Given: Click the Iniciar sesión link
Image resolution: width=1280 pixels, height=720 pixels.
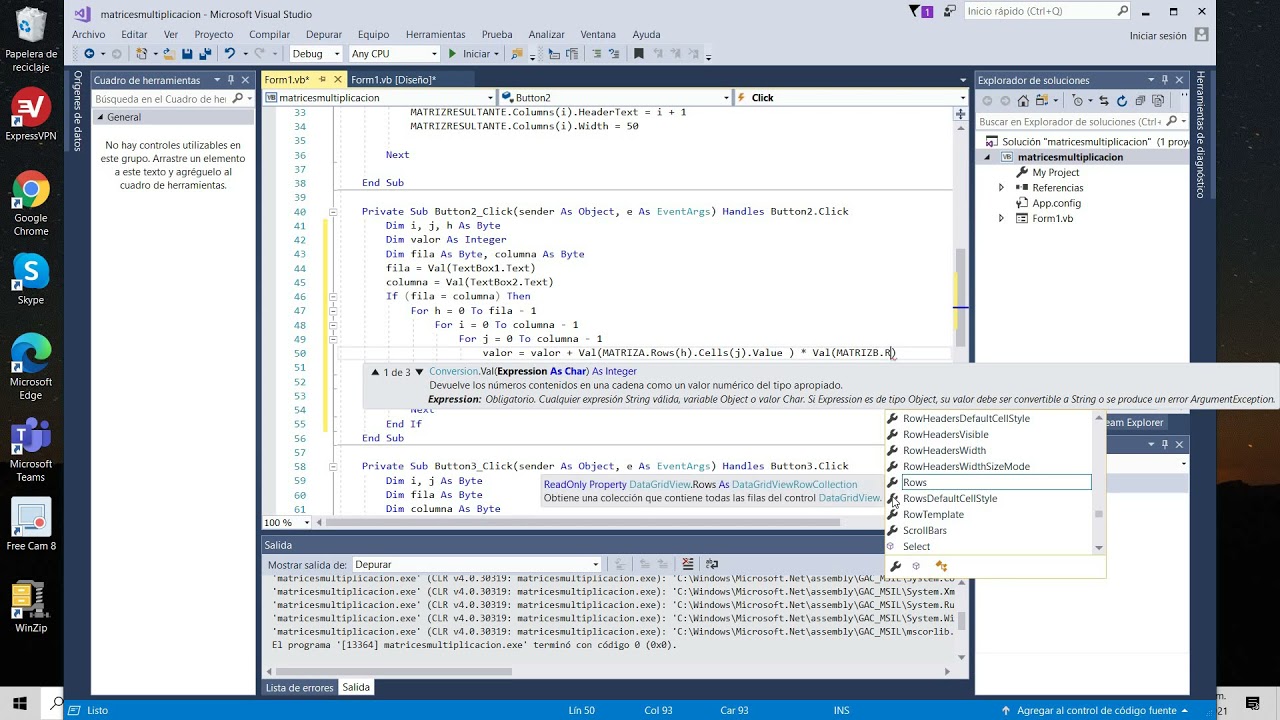Looking at the screenshot, I should 1158,36.
